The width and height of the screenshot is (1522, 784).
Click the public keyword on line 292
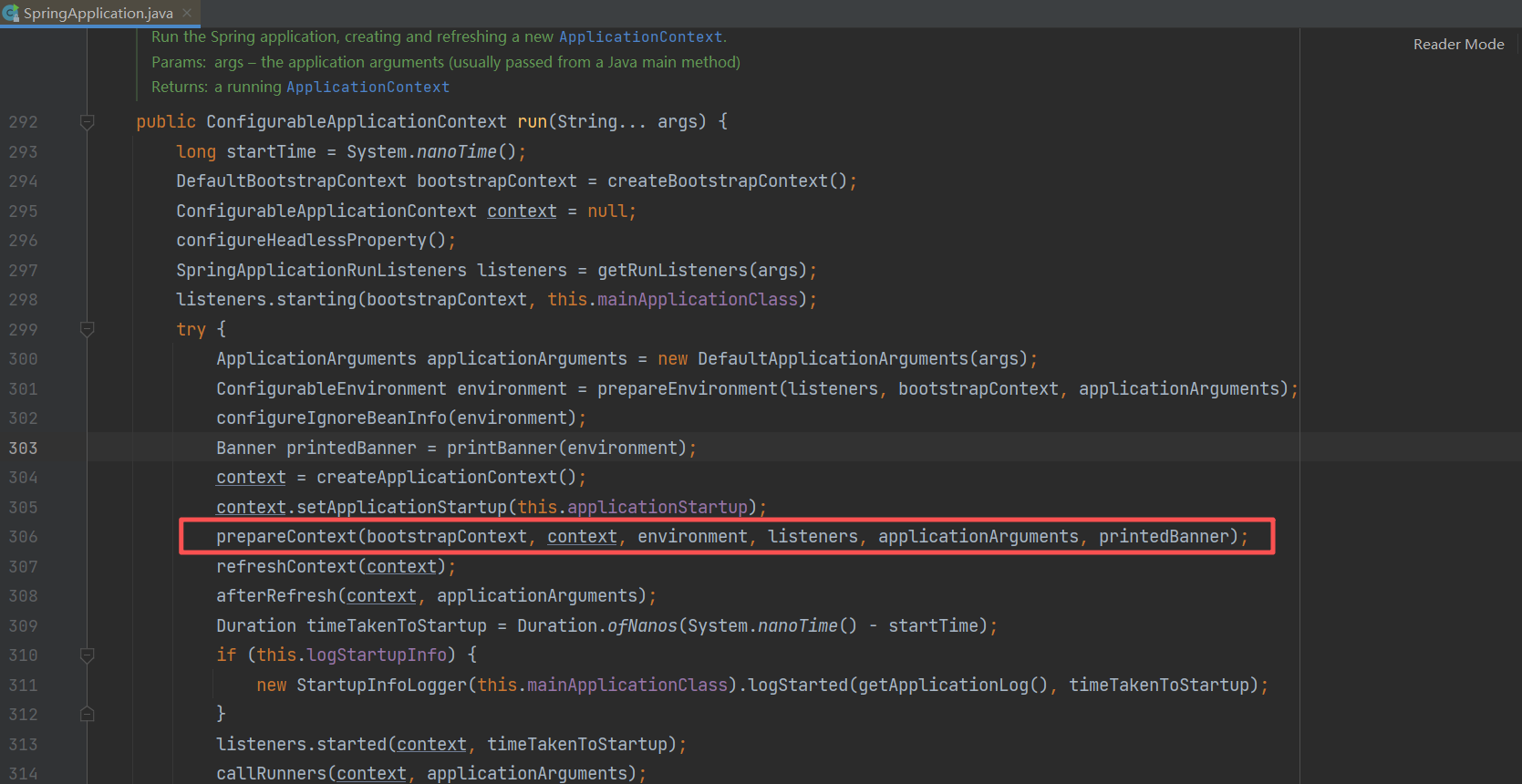pyautogui.click(x=166, y=121)
